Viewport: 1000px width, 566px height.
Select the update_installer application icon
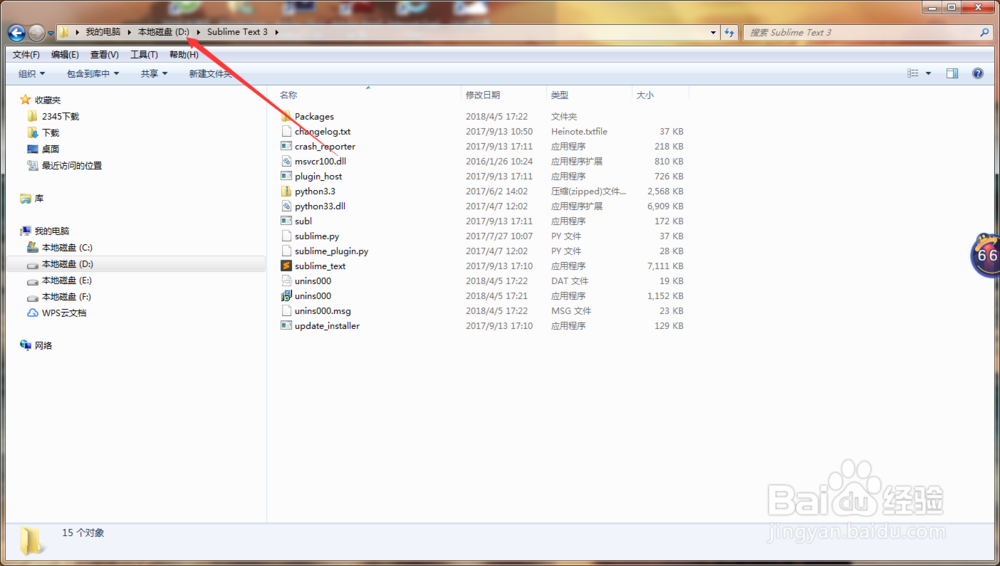[286, 325]
